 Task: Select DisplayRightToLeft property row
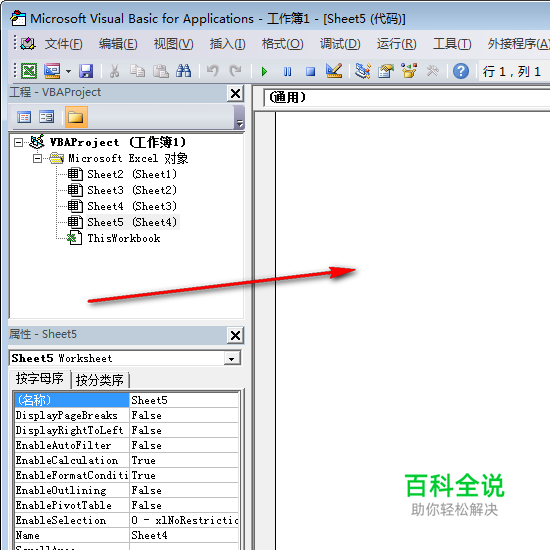[72, 430]
